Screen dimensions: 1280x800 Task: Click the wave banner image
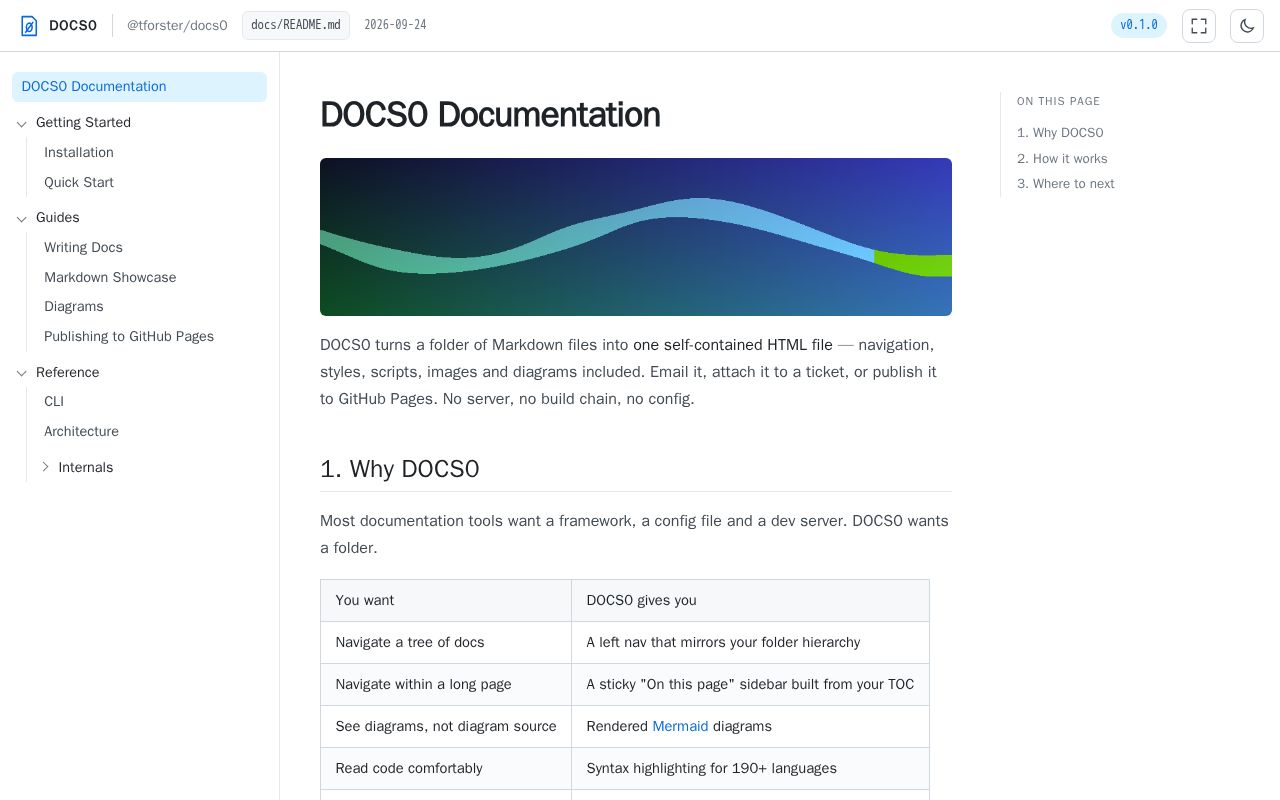click(636, 237)
